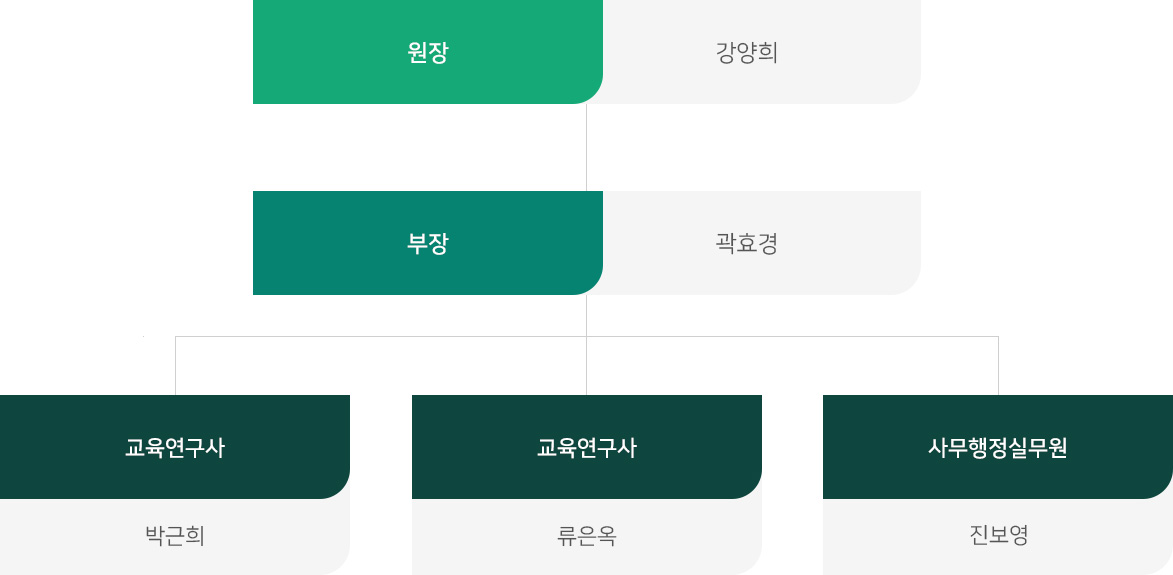Click the gray card containing 곽효경
1173x575 pixels.
762,243
